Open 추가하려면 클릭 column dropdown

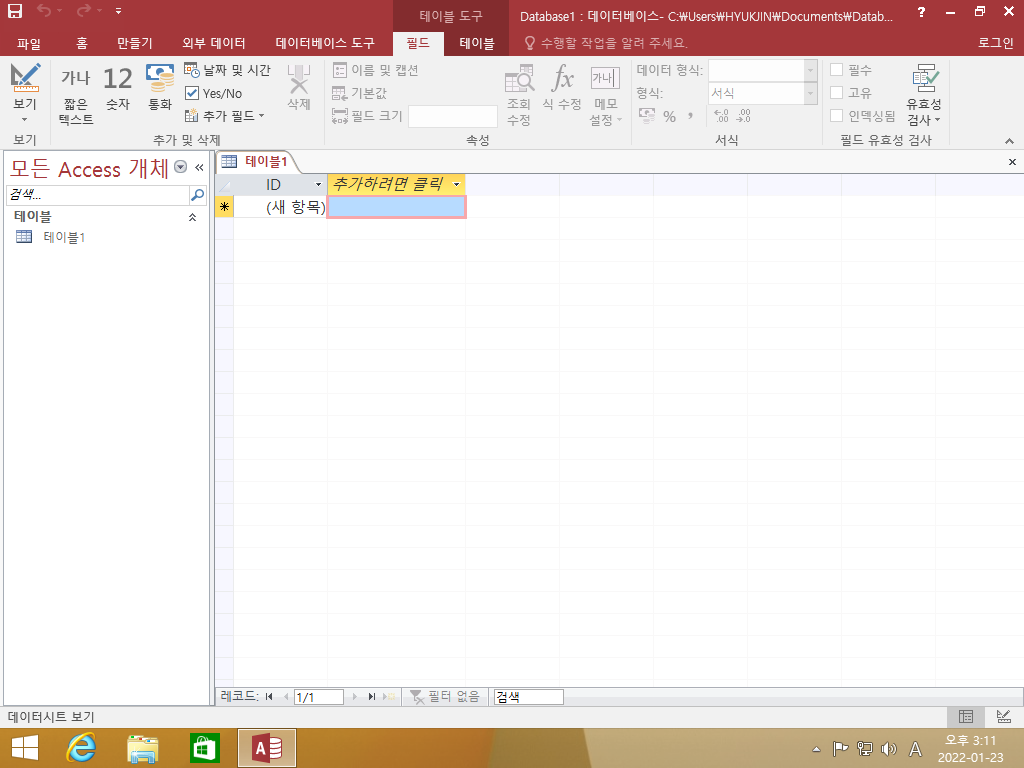456,185
